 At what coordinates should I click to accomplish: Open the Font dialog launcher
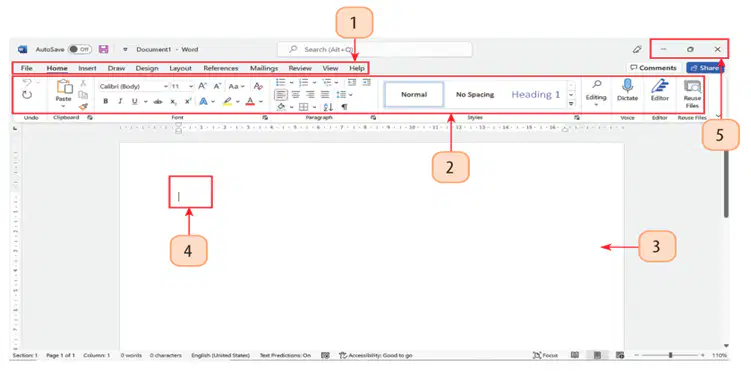(265, 117)
